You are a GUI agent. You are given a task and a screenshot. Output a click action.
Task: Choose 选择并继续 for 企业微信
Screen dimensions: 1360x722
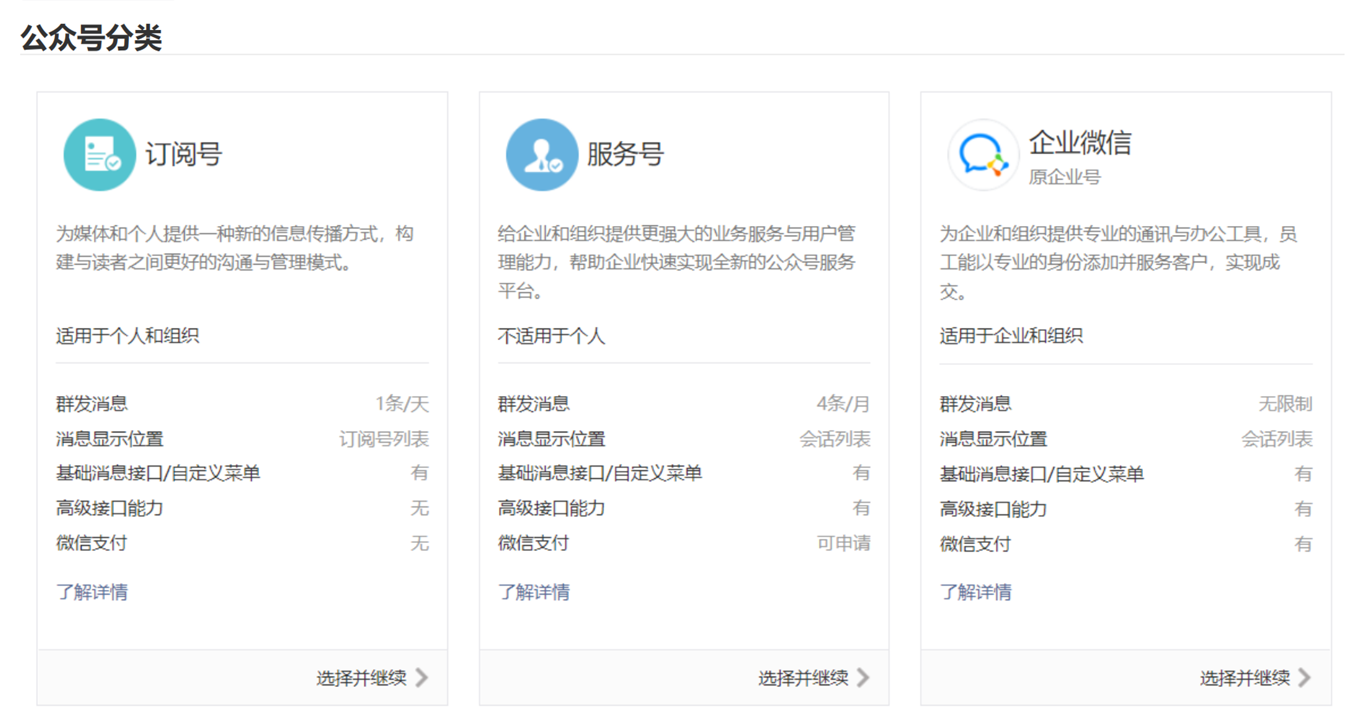pos(1245,678)
